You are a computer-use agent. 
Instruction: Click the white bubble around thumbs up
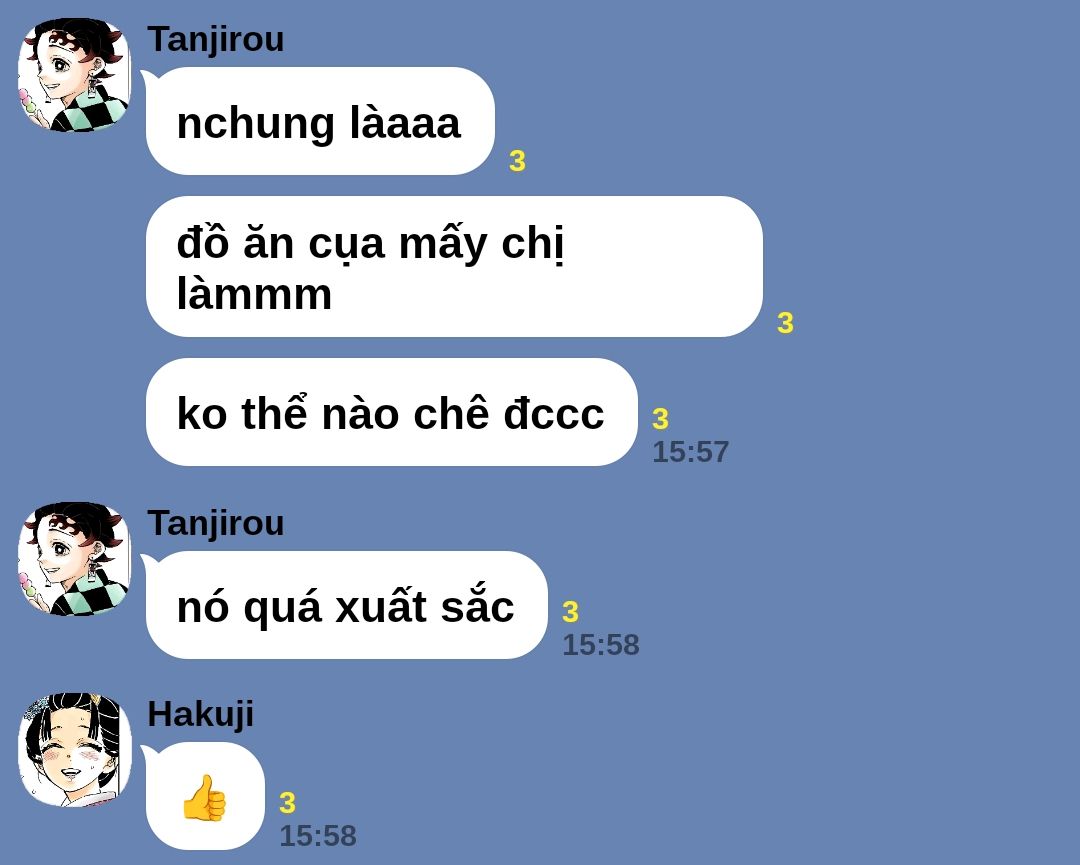pos(205,796)
